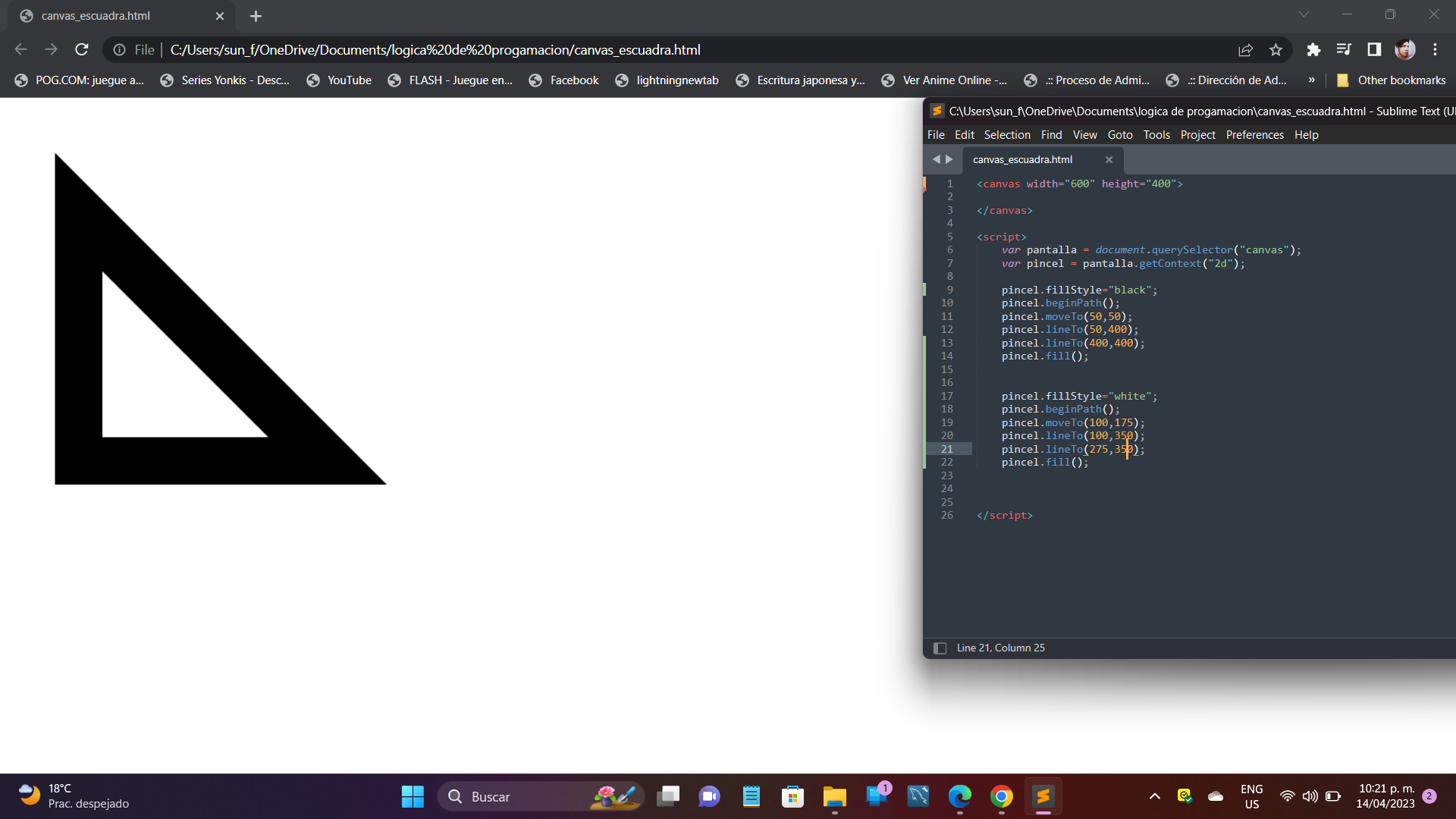Show more bookmarks overflow chevron
The height and width of the screenshot is (819, 1456).
pyautogui.click(x=1311, y=80)
